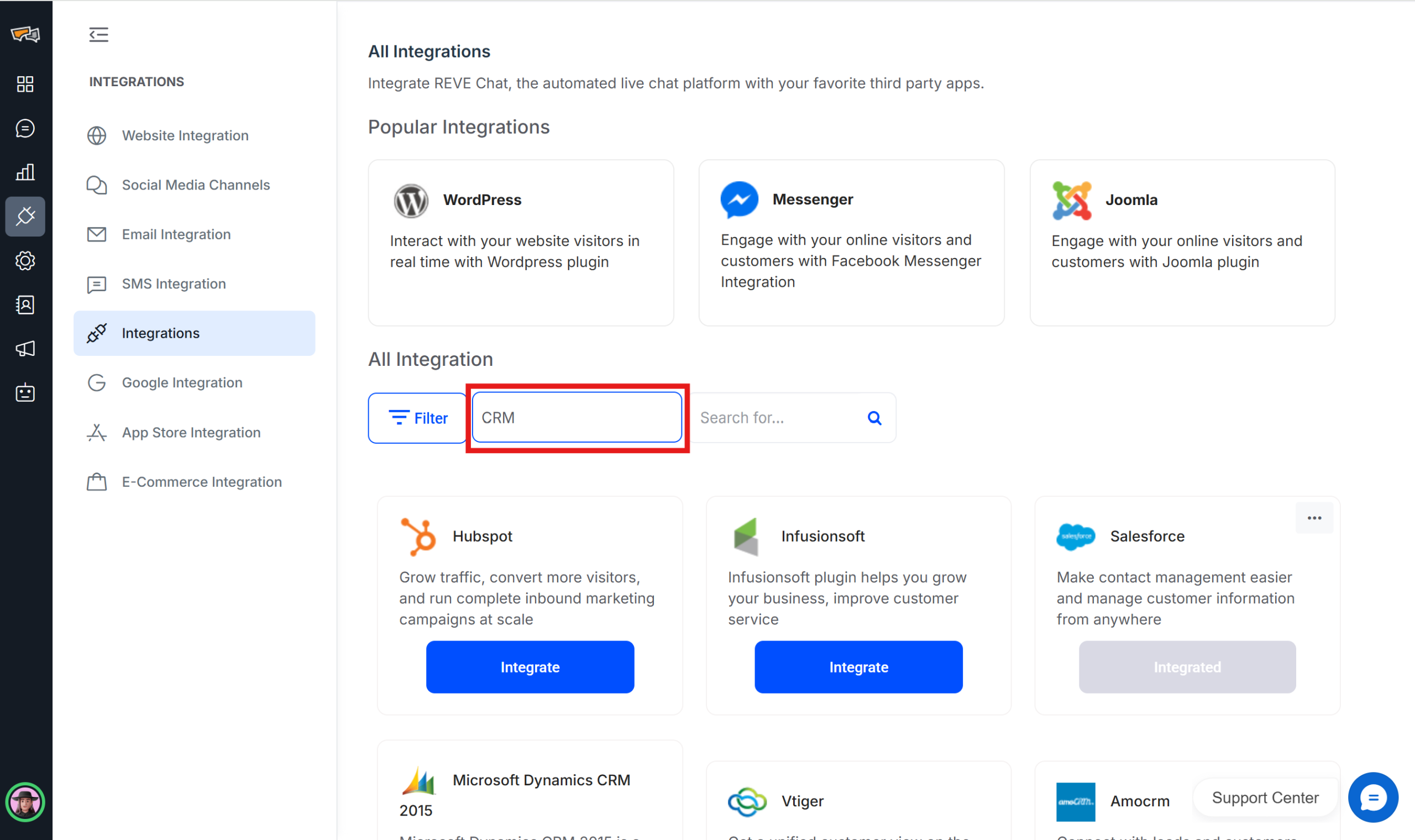Open the WordPress popular integration card
The height and width of the screenshot is (840, 1415).
(x=521, y=243)
